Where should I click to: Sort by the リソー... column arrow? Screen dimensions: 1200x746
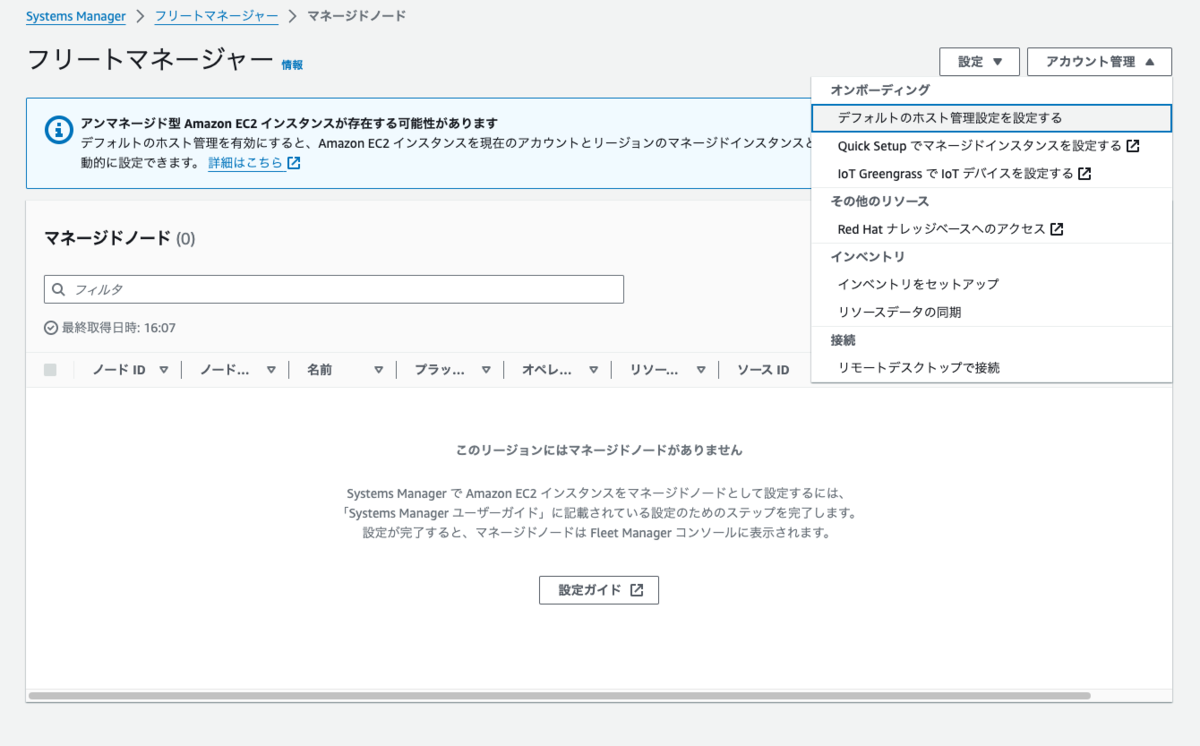pyautogui.click(x=701, y=370)
